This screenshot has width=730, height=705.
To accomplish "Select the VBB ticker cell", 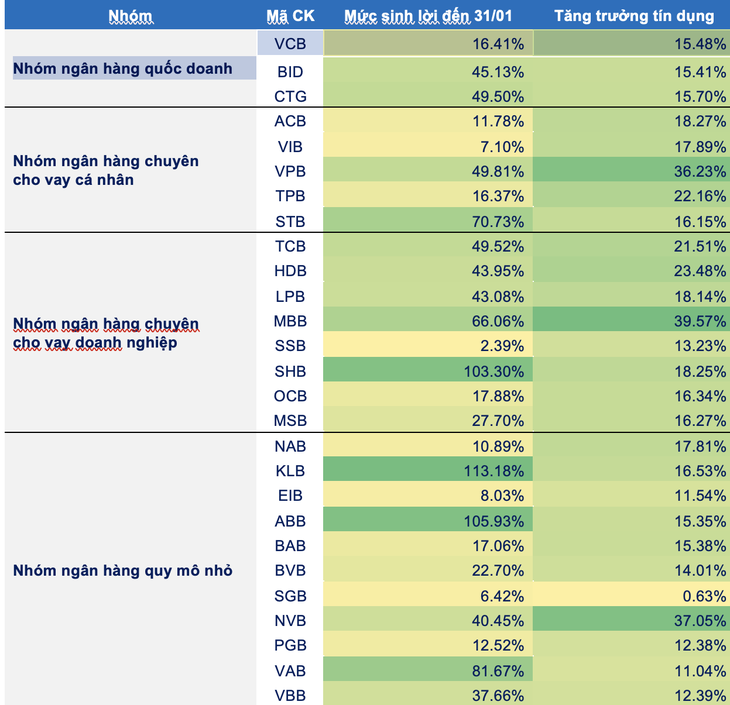I will [x=290, y=694].
